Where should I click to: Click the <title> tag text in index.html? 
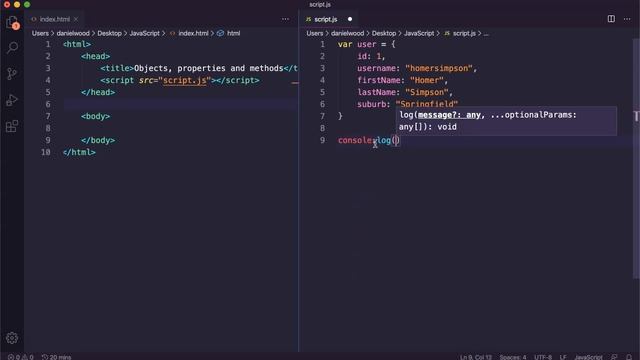(117, 68)
